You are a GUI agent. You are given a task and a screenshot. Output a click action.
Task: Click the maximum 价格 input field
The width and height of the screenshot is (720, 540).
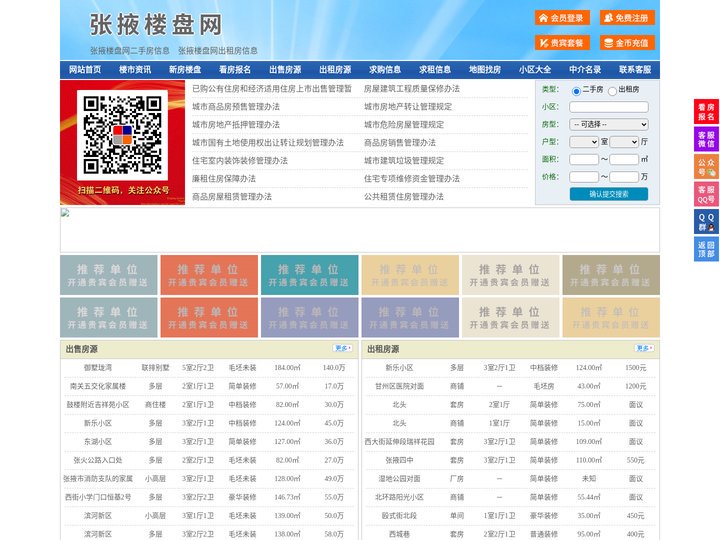coord(624,177)
